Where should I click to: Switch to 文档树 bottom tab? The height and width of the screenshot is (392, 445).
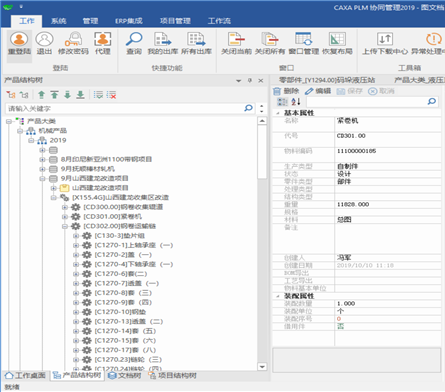click(x=125, y=376)
